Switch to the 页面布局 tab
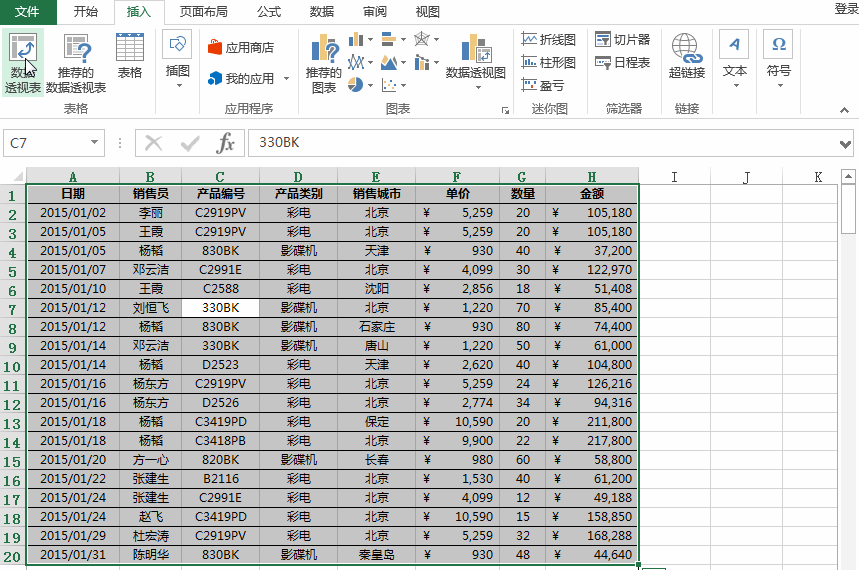The width and height of the screenshot is (859, 570). click(x=203, y=12)
